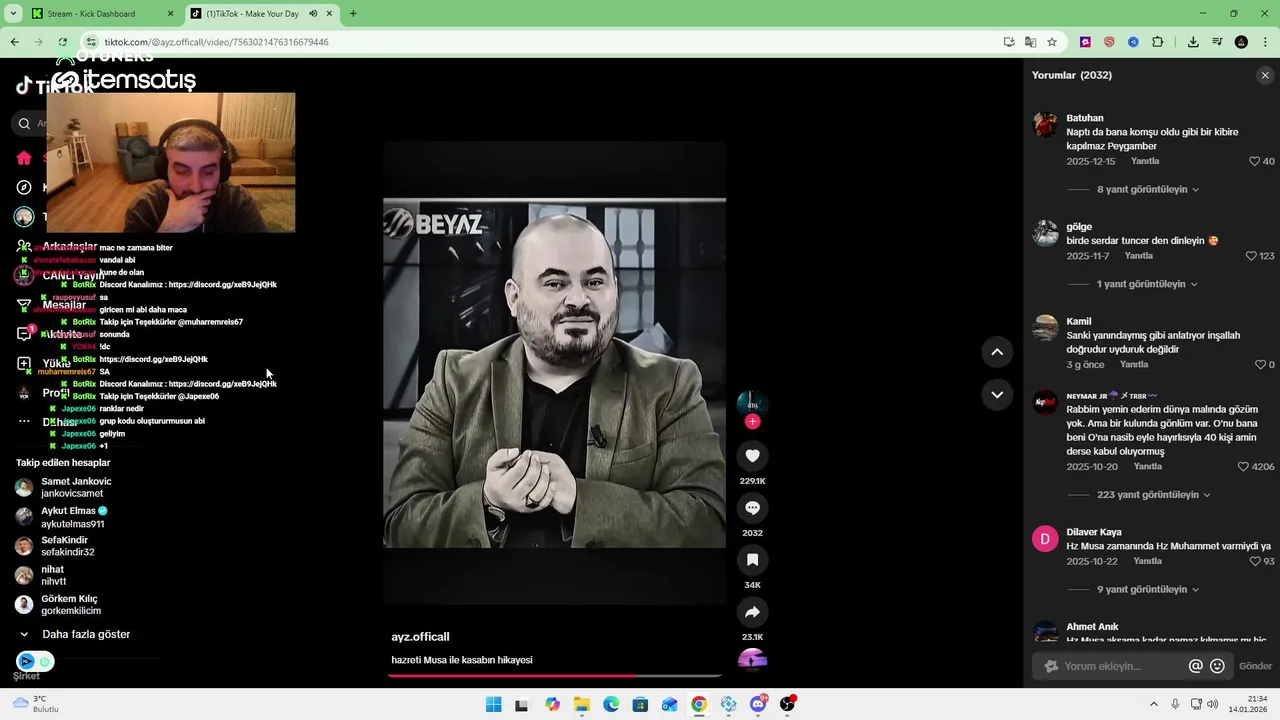Open the comments bubble icon
1280x720 pixels.
753,508
